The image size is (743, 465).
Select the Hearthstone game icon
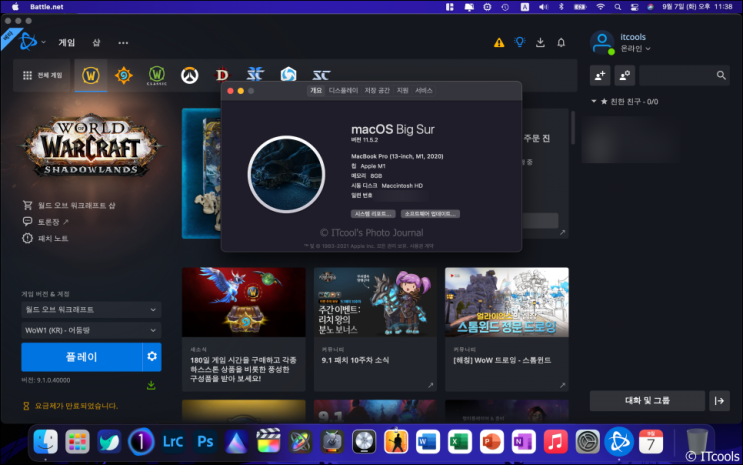click(124, 75)
